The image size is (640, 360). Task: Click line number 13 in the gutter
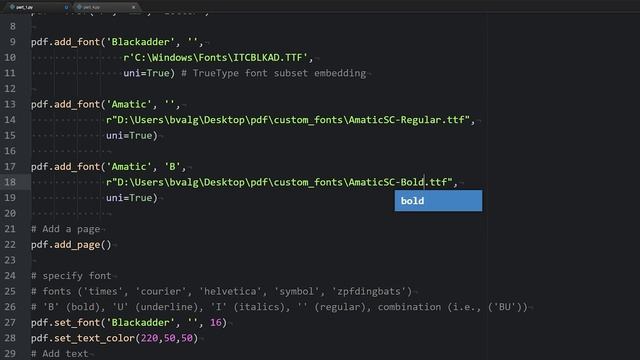pyautogui.click(x=10, y=104)
